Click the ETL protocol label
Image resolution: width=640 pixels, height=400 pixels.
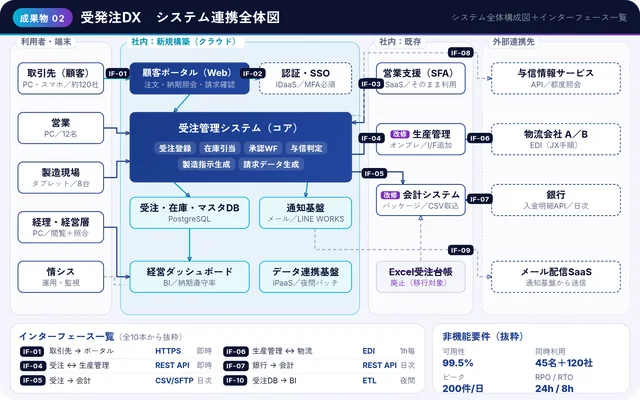369,380
